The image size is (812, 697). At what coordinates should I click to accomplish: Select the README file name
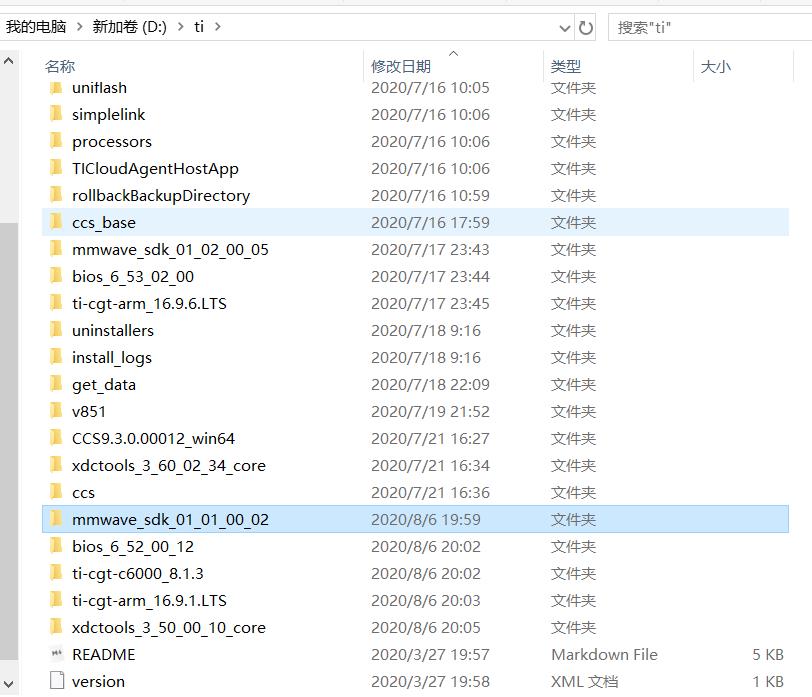[x=104, y=654]
